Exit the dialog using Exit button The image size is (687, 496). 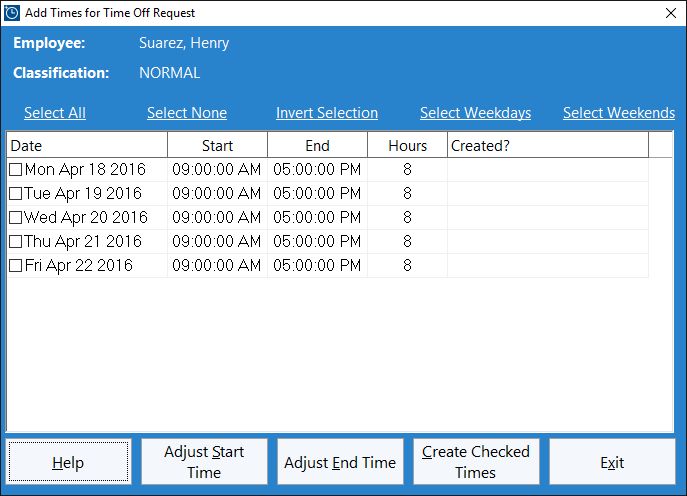(612, 462)
